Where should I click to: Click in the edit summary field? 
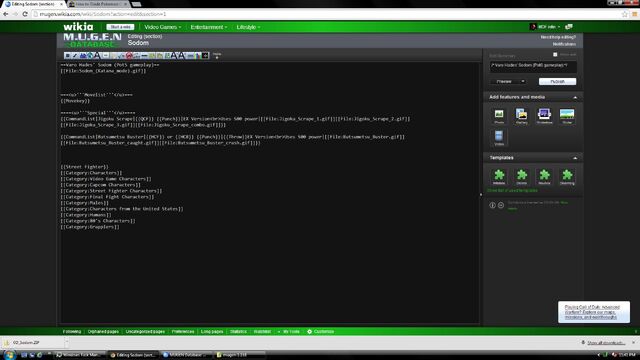[533, 67]
